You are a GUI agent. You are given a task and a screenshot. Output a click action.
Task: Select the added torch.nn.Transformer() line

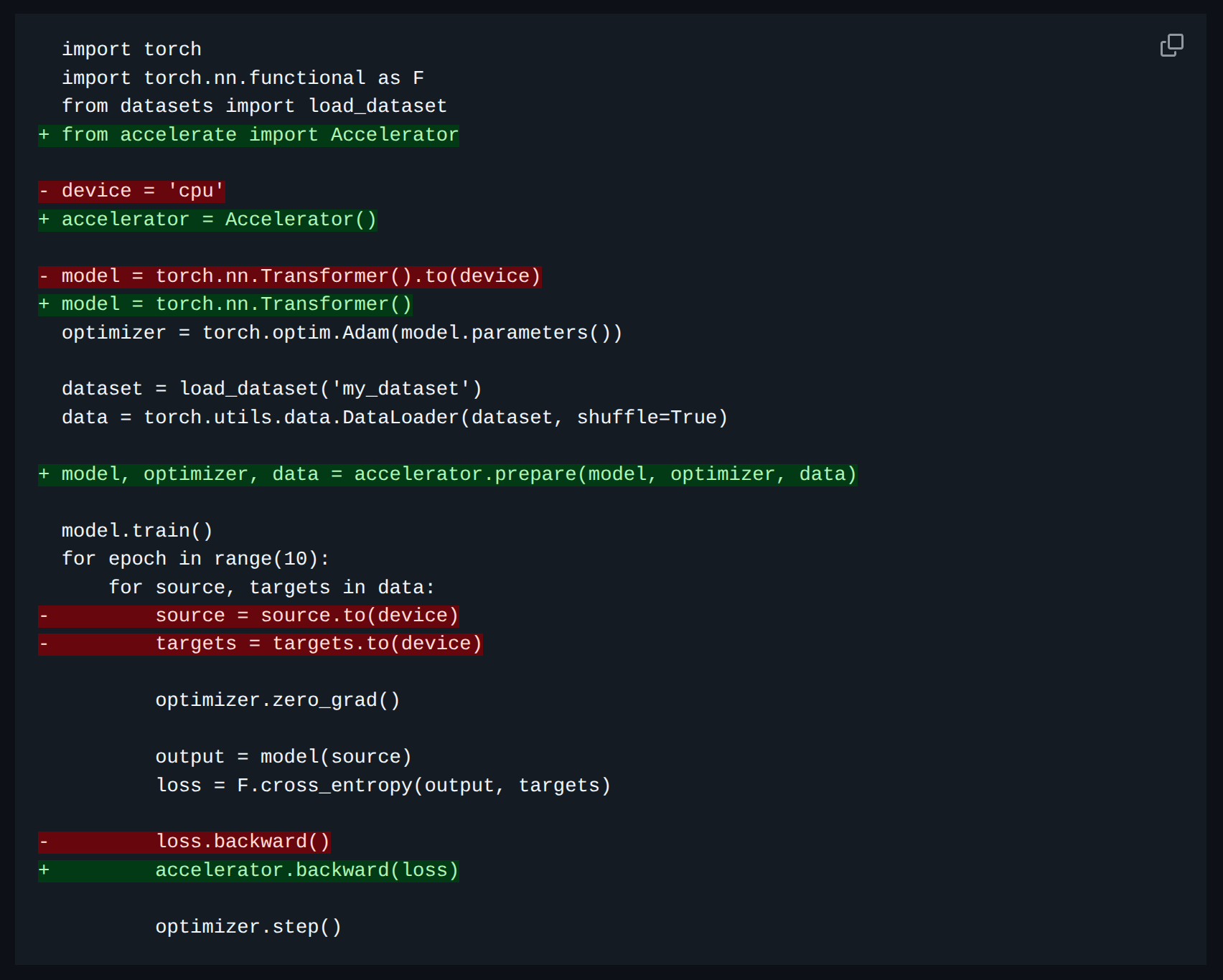click(226, 303)
